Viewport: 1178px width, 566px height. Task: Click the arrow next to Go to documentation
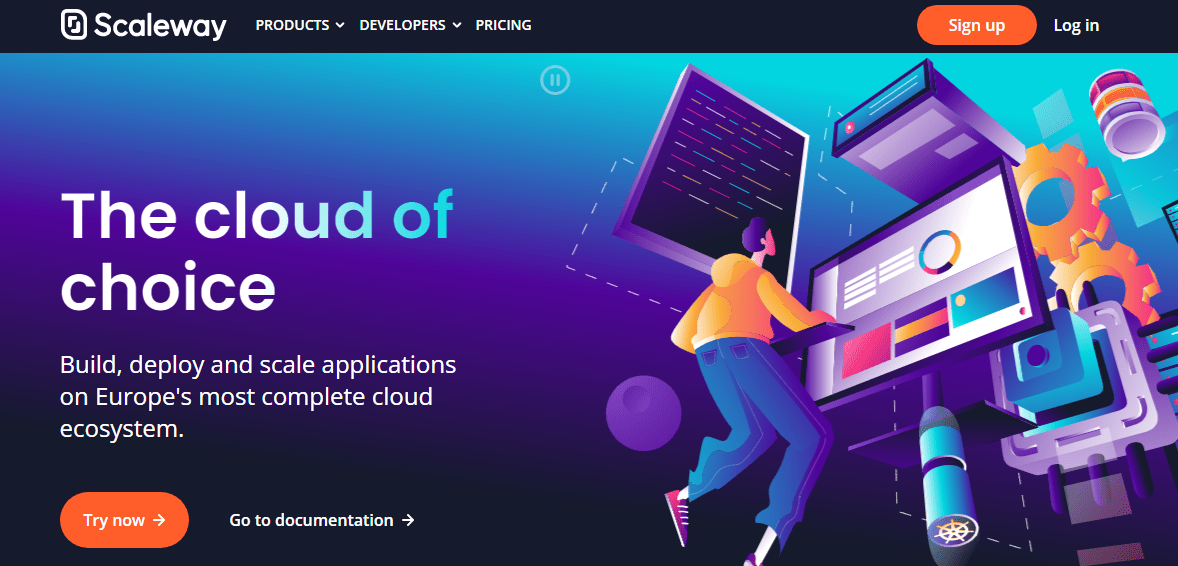click(x=408, y=520)
